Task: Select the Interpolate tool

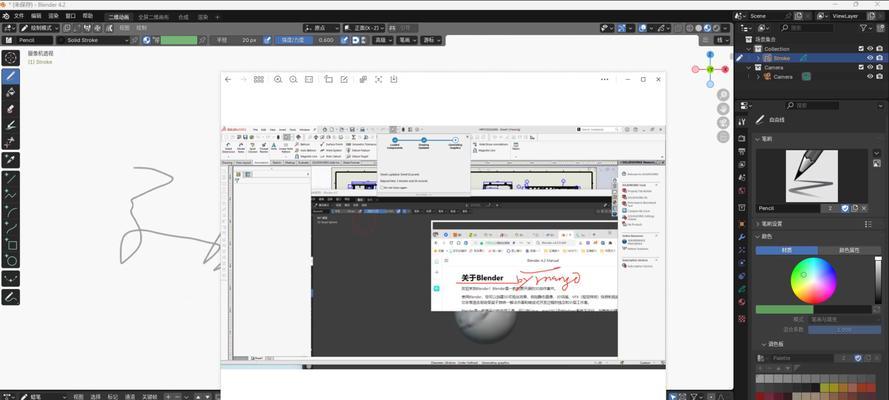Action: coord(11,279)
